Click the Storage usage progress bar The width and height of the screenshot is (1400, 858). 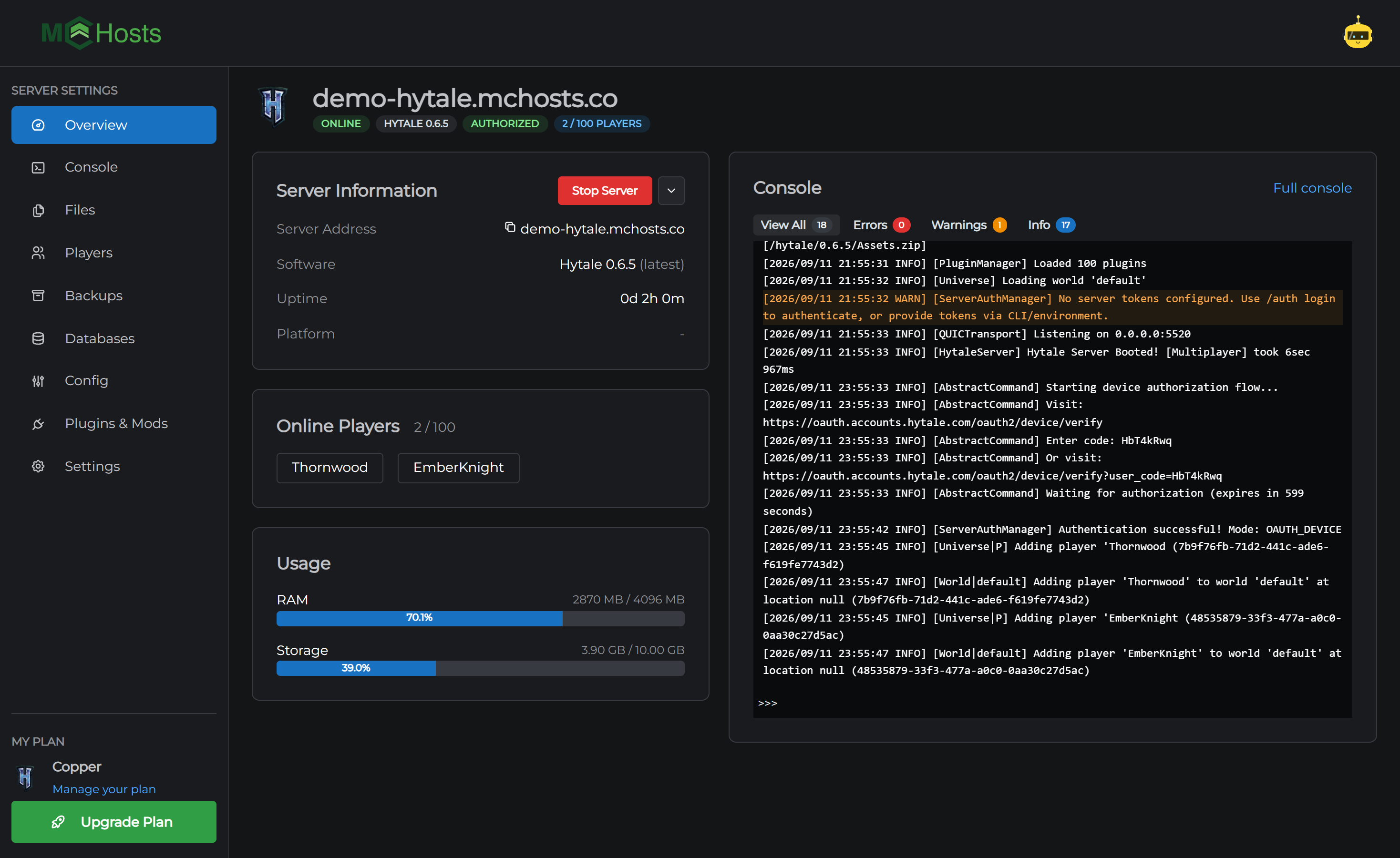pyautogui.click(x=480, y=668)
